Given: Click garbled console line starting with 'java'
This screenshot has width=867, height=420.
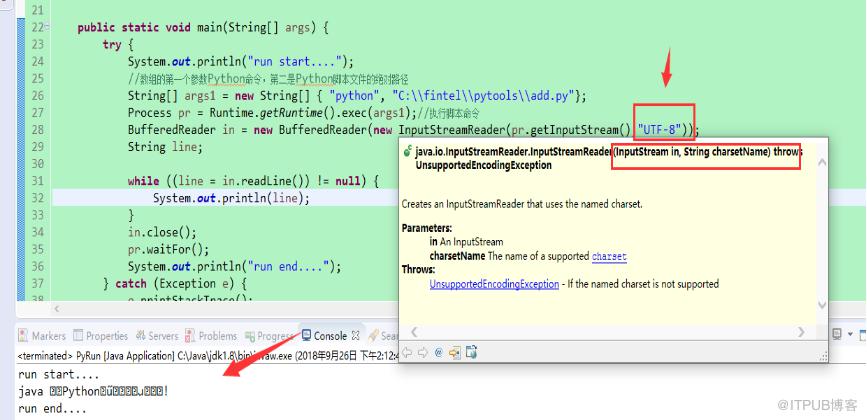Looking at the screenshot, I should [x=93, y=392].
